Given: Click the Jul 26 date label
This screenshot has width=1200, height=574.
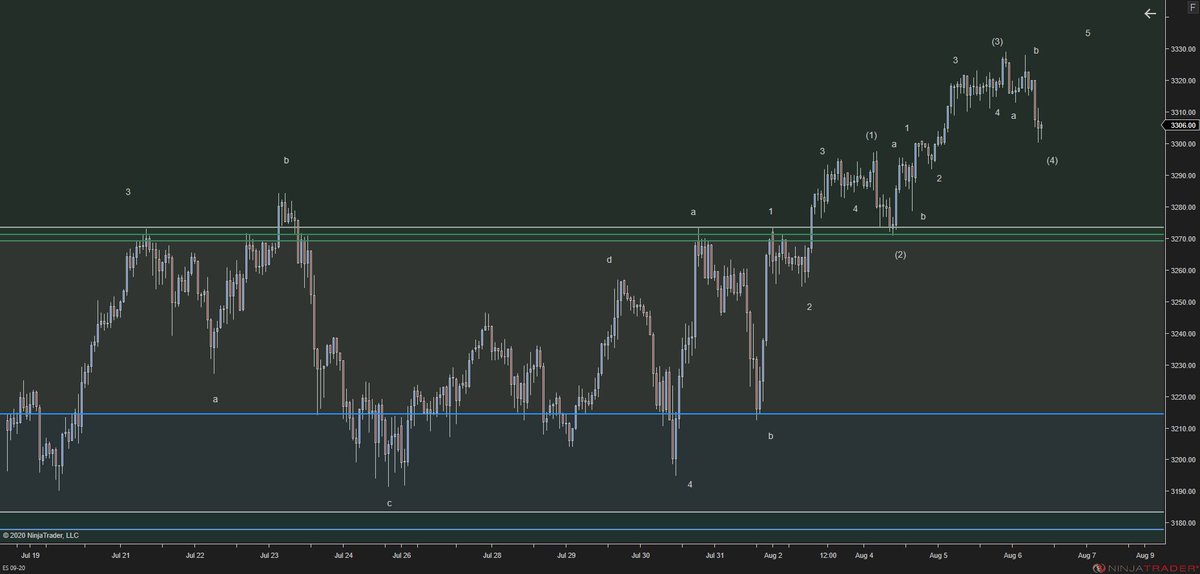Looking at the screenshot, I should (x=403, y=553).
